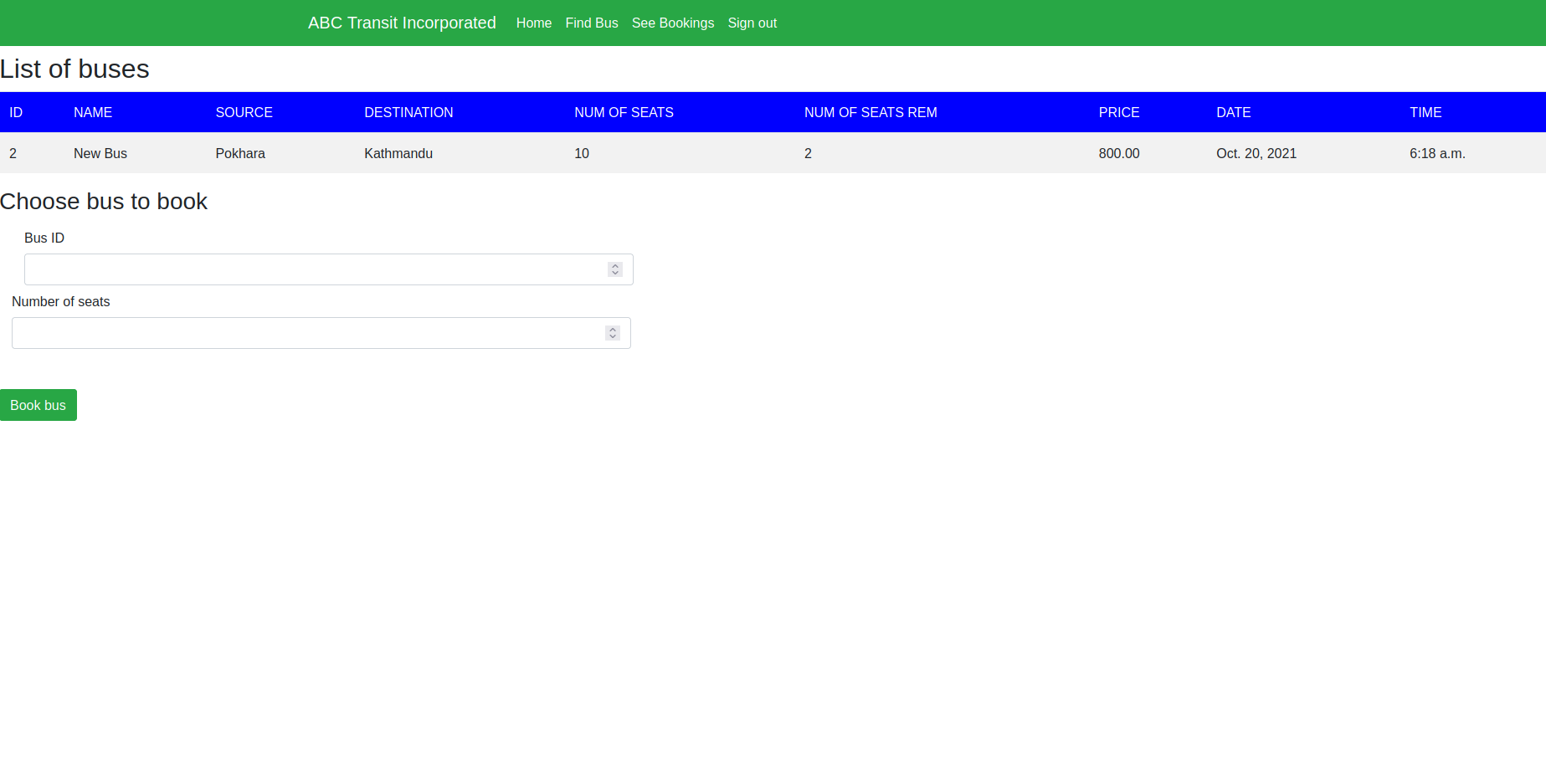The image size is (1546, 784).
Task: Open the Home page from the navbar
Action: coord(533,23)
